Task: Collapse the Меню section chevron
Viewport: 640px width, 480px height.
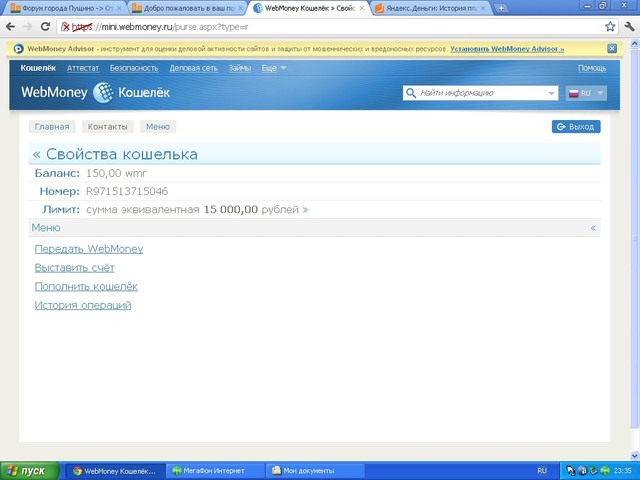Action: coord(593,228)
